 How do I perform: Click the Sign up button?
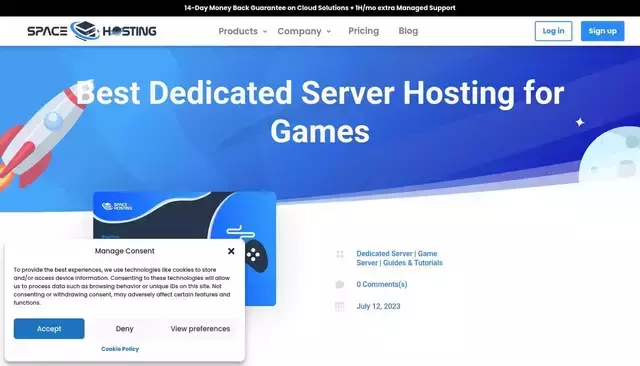click(602, 31)
